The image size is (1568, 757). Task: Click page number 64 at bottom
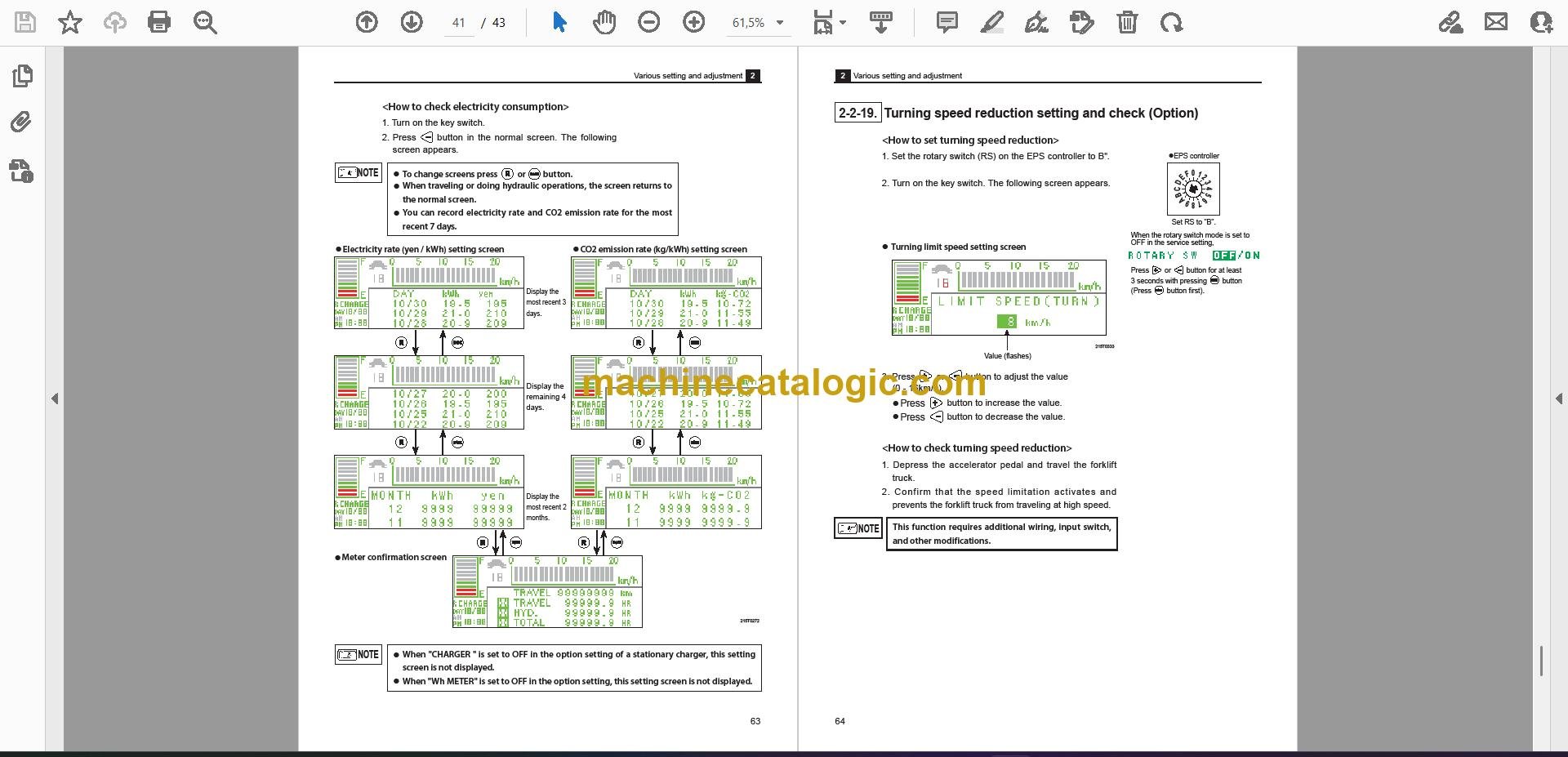pyautogui.click(x=840, y=721)
